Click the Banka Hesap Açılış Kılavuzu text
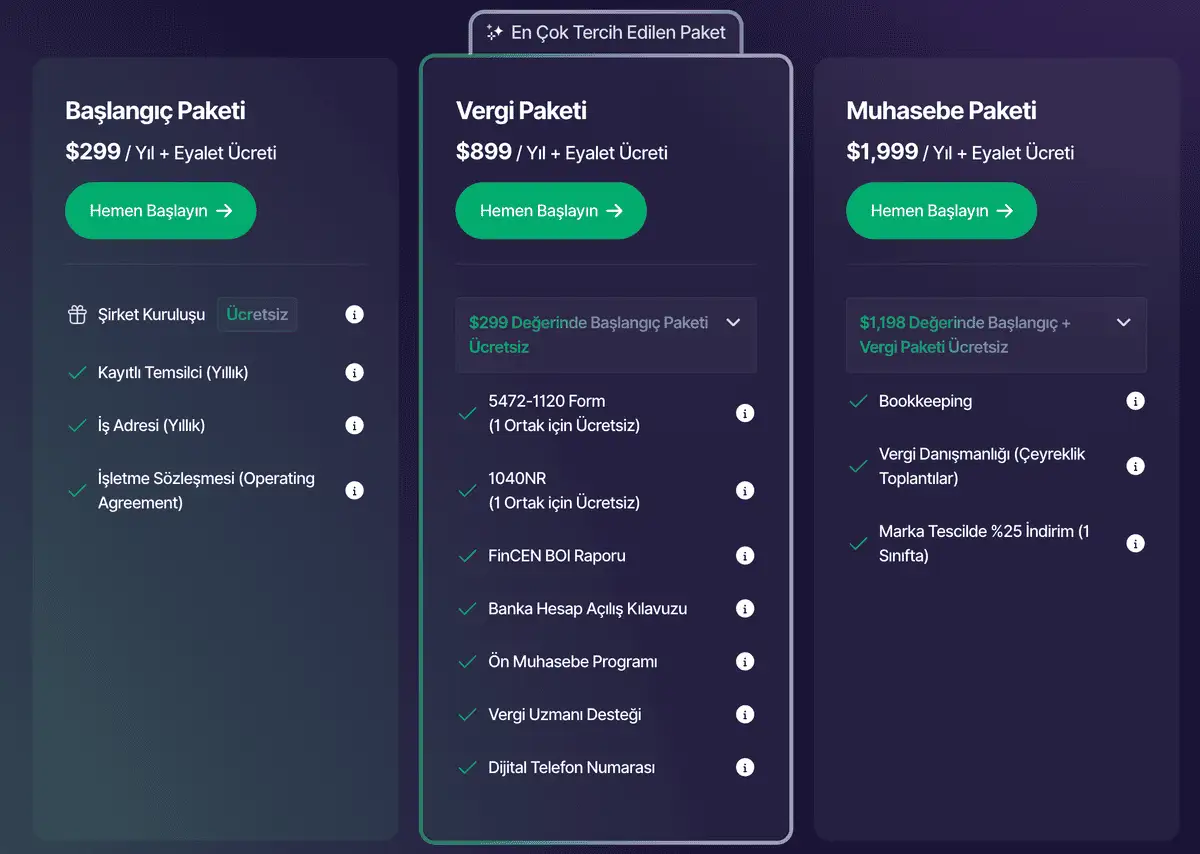Screen dimensions: 1200x854 [x=588, y=608]
